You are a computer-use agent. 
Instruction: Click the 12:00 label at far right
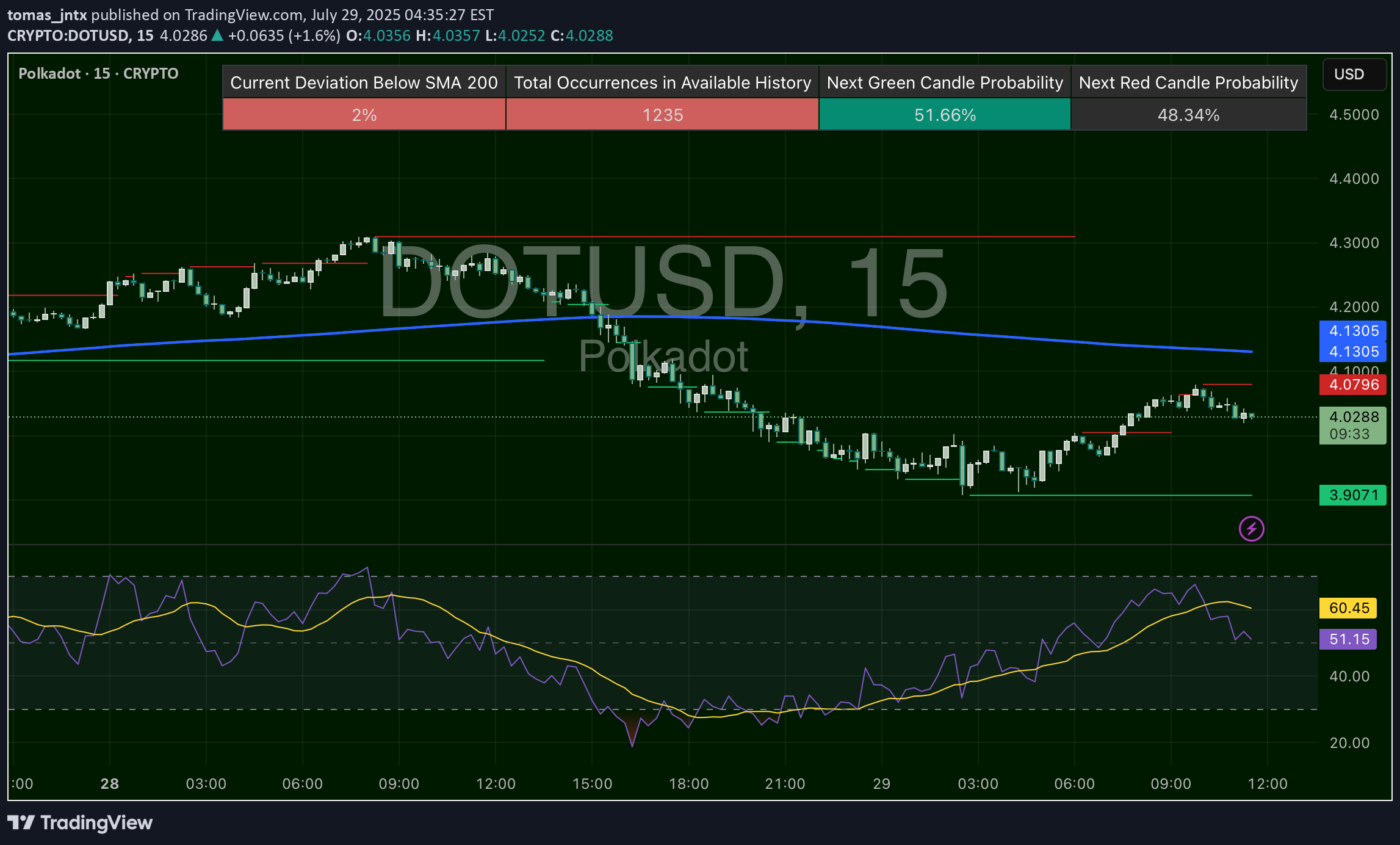(1268, 783)
